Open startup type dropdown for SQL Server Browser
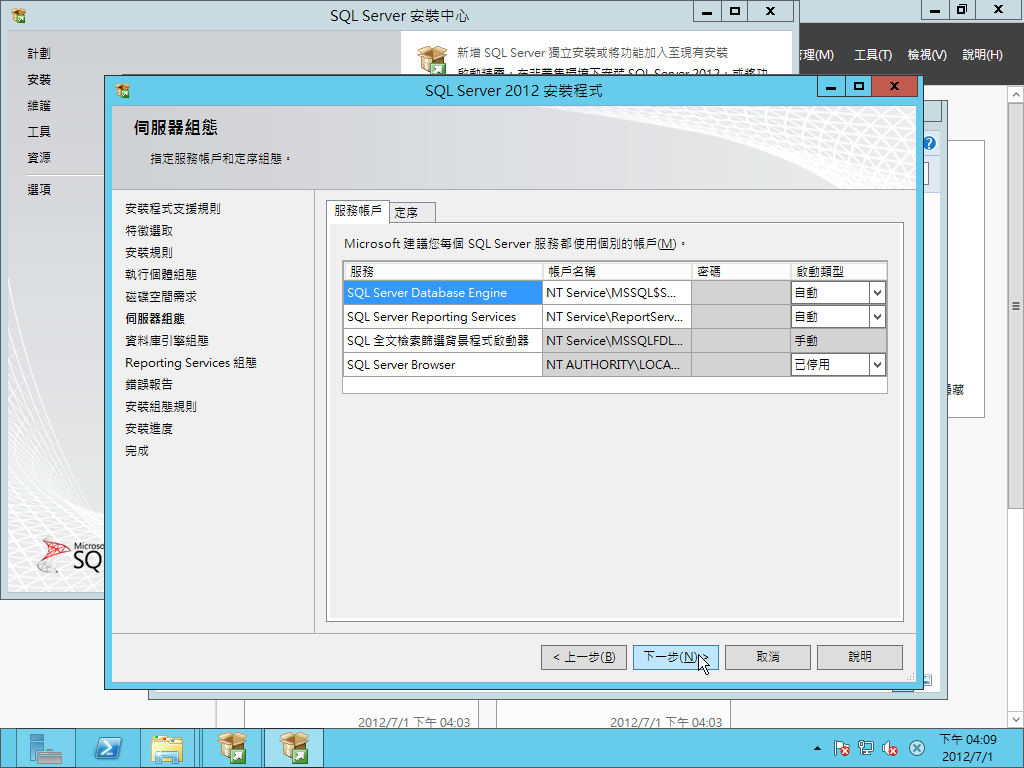Viewport: 1024px width, 768px height. [x=877, y=364]
